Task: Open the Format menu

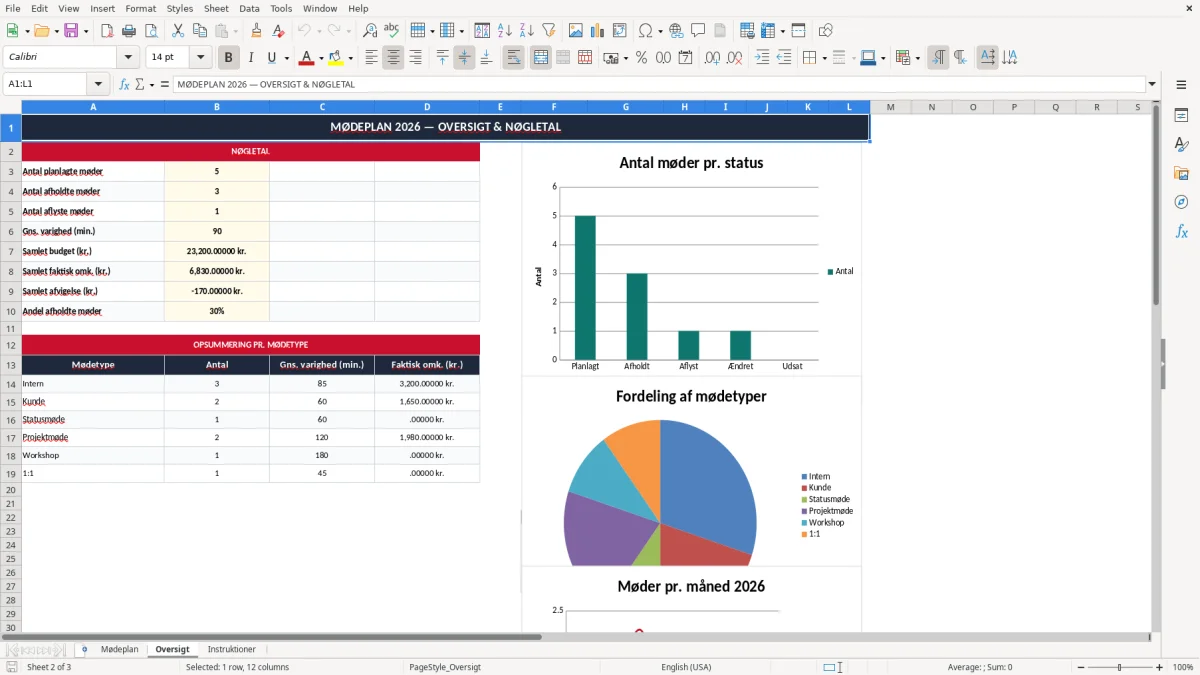Action: (x=141, y=8)
